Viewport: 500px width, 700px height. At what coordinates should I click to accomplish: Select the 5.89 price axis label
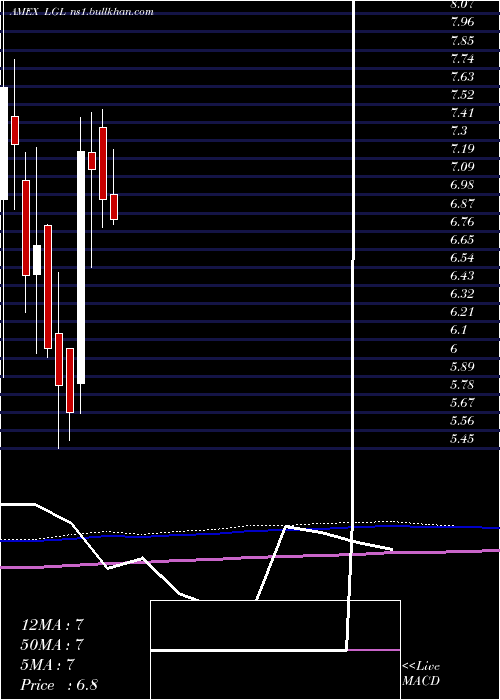coord(462,367)
